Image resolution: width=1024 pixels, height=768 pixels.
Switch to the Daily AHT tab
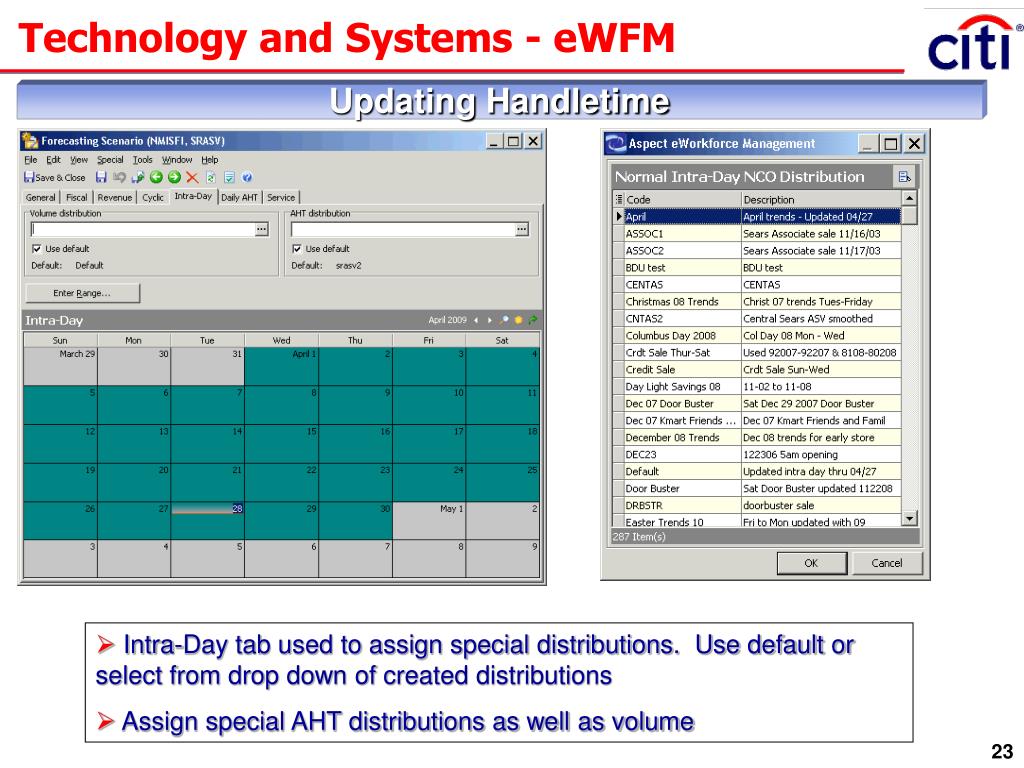pos(239,197)
